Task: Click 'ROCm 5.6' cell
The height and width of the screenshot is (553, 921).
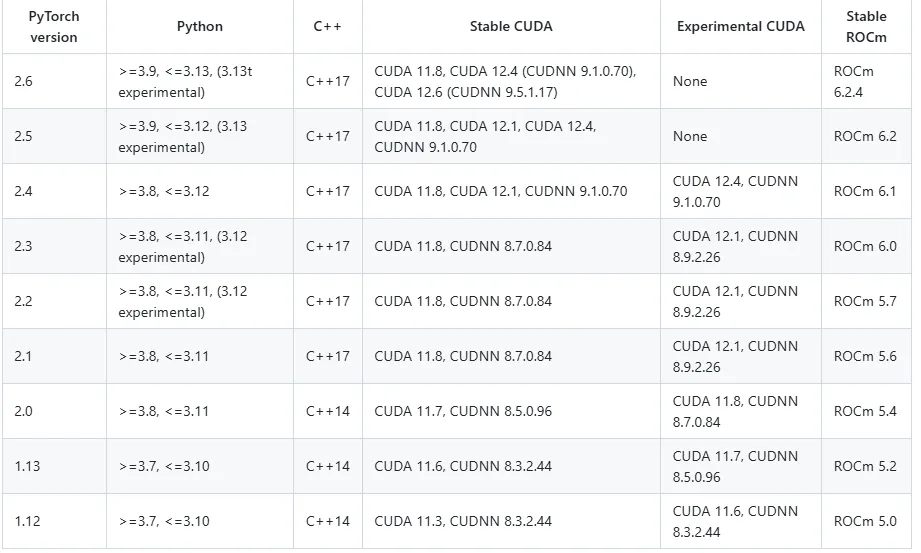Action: [x=866, y=356]
